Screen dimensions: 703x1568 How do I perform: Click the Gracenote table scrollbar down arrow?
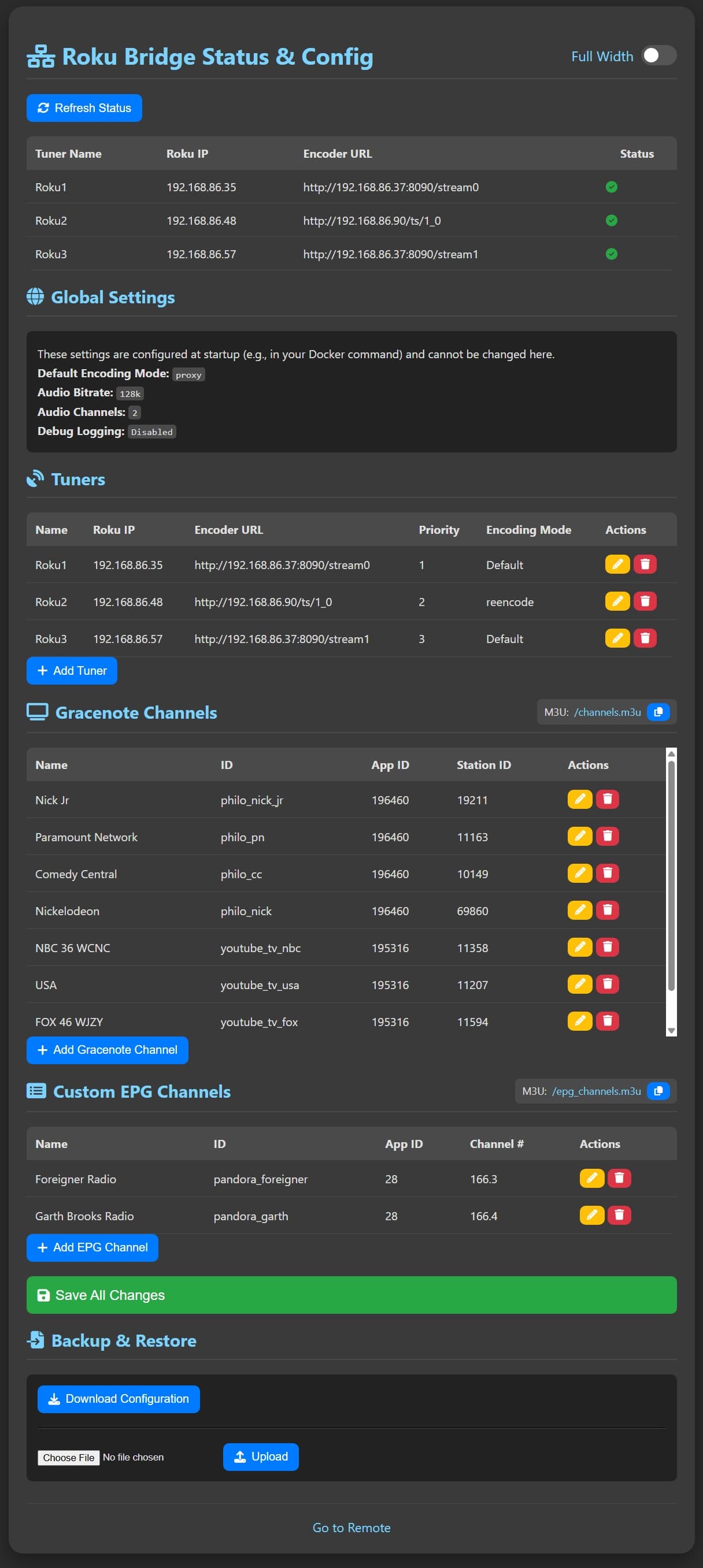pos(671,1030)
